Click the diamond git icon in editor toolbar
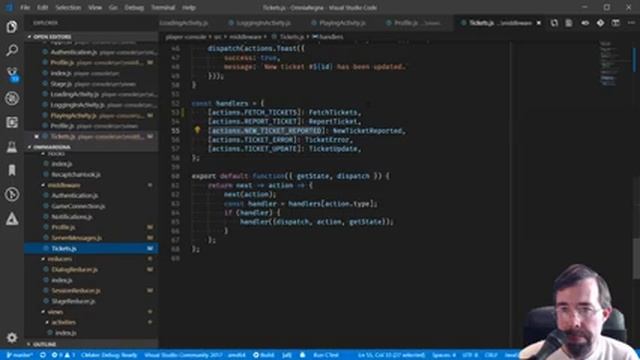Viewport: 640px width, 360px height. tap(600, 23)
